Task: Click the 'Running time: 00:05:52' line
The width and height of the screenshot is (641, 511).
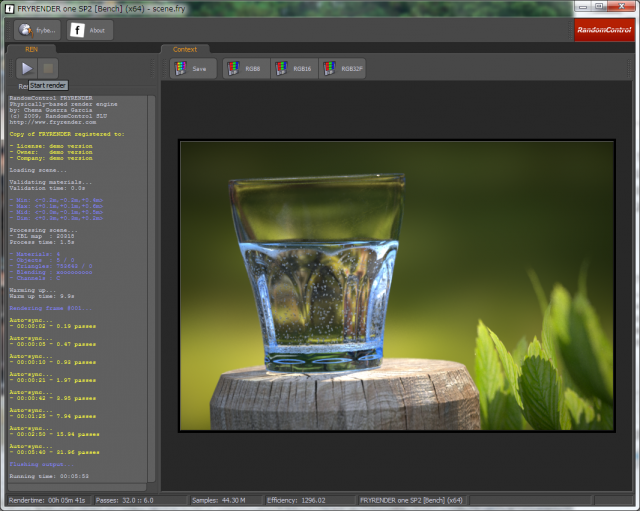Action: (x=49, y=476)
